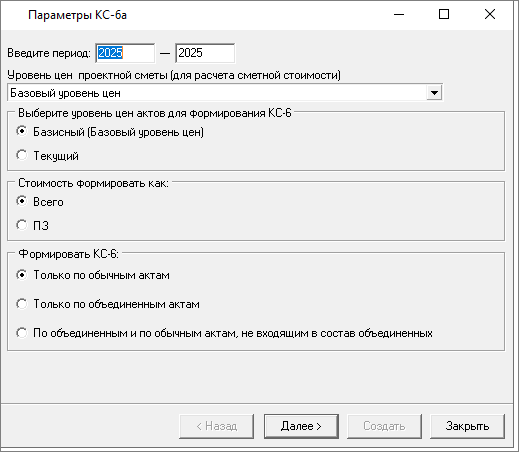519x452 pixels.
Task: Click the Закрыть button
Action: pos(467,426)
